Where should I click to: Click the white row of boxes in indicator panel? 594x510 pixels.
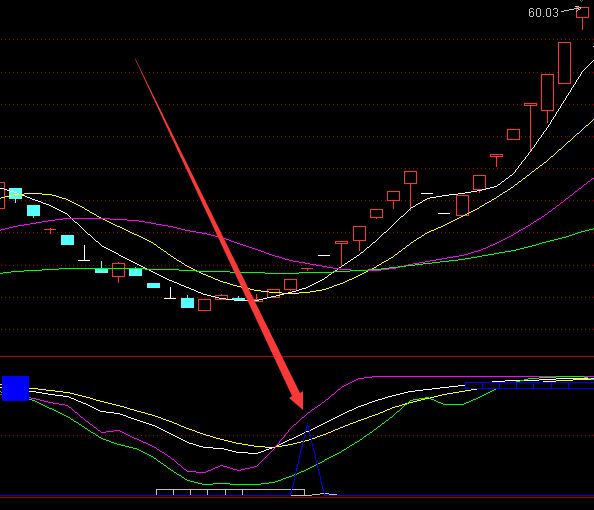click(x=230, y=492)
